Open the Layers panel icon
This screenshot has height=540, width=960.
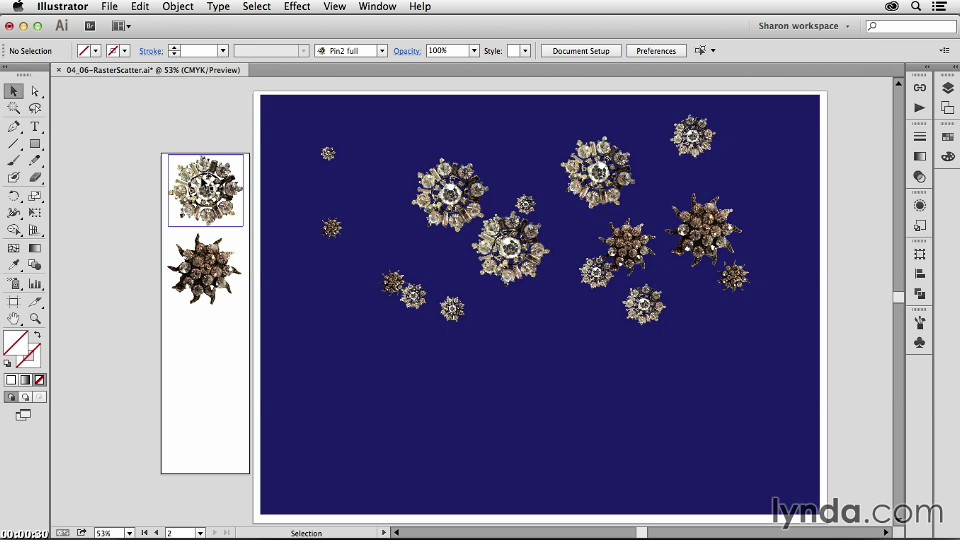click(x=948, y=88)
